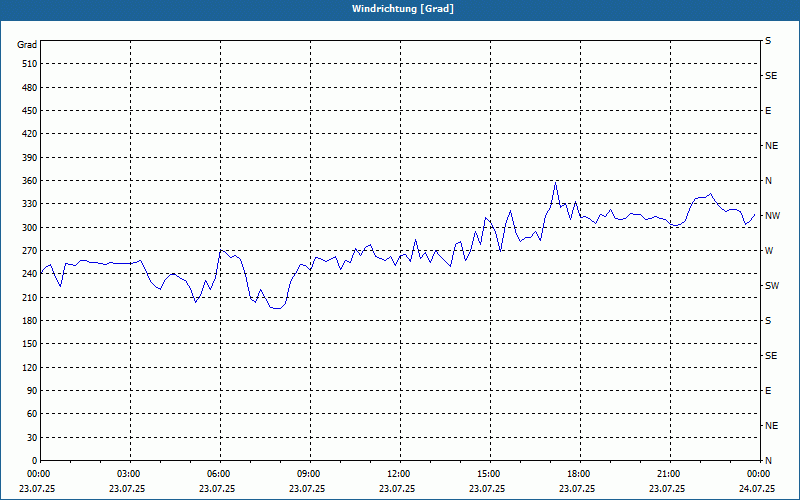Click the chart title Windrichtung [Grad]

pos(403,9)
